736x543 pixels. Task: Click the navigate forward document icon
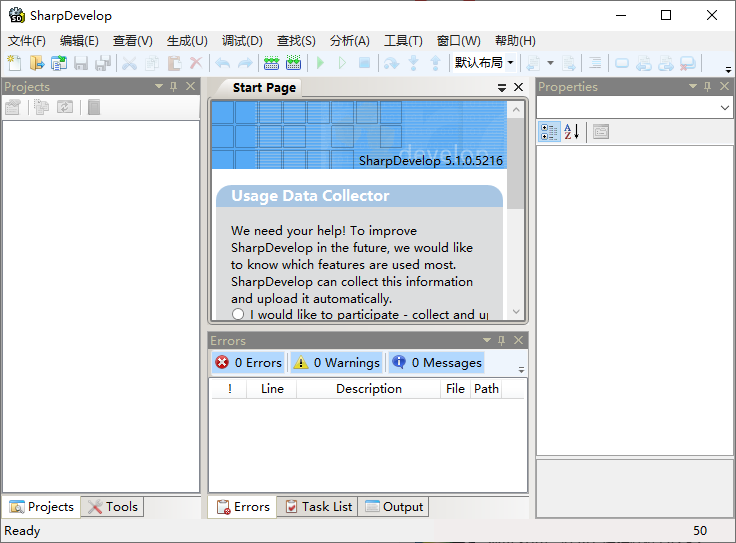pos(569,62)
